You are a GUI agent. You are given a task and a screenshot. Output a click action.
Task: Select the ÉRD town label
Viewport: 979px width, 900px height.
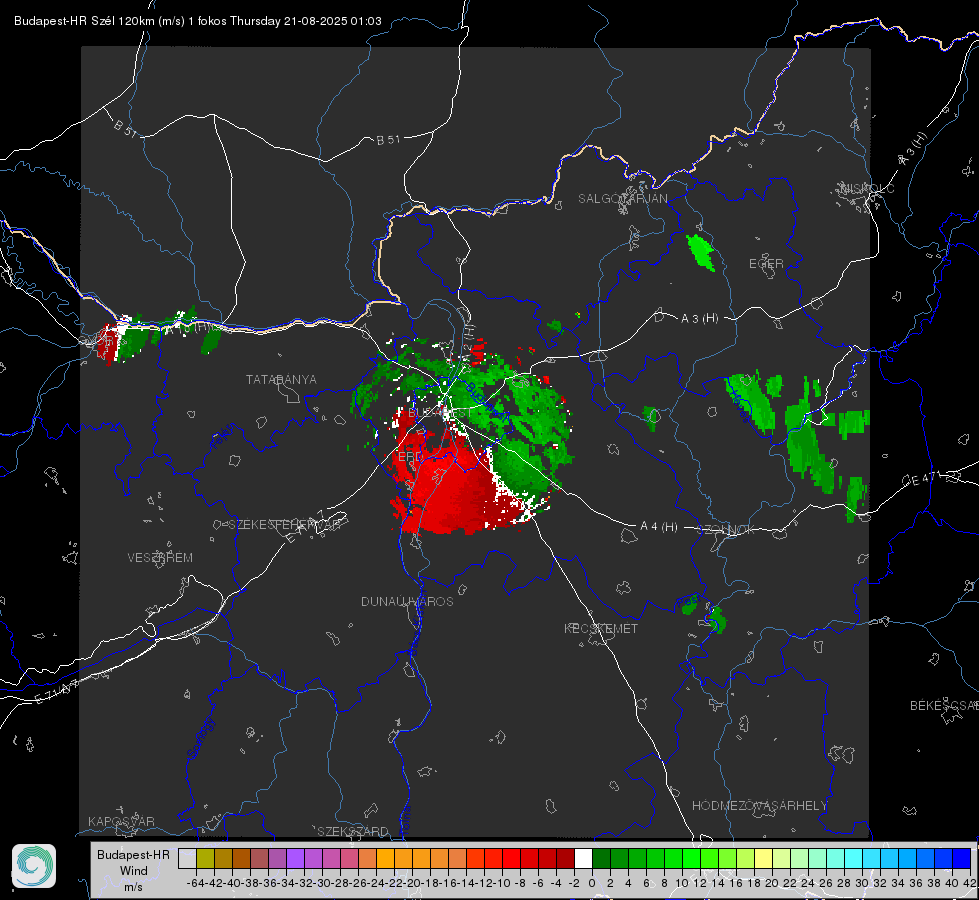[x=410, y=457]
